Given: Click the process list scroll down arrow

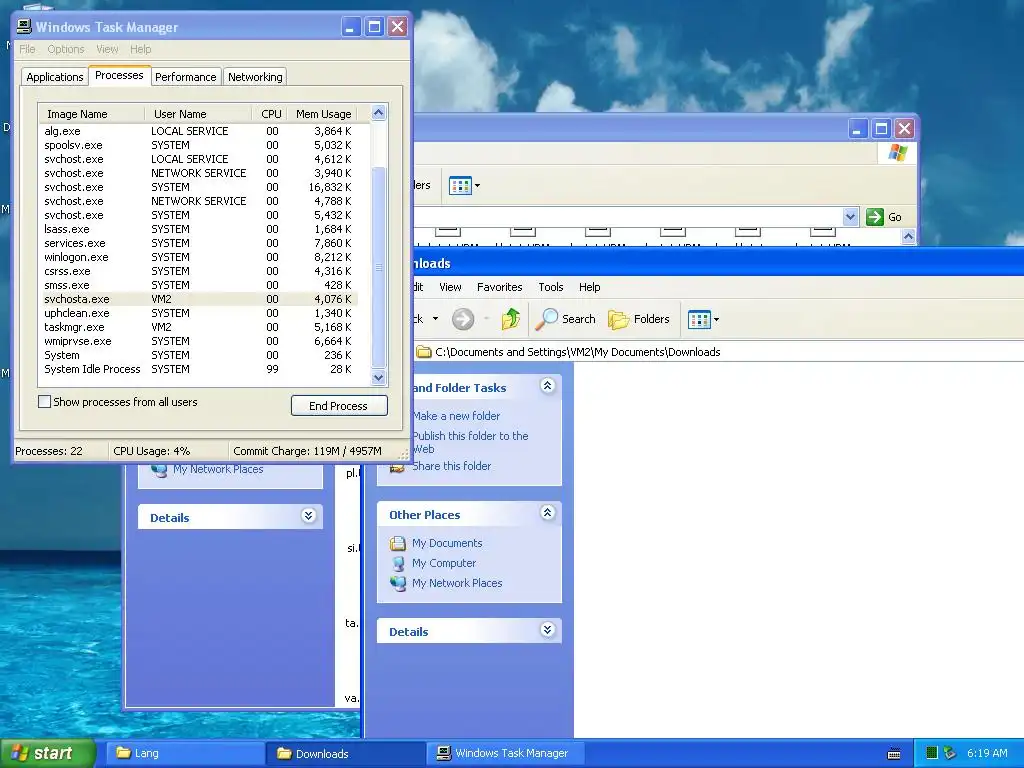Looking at the screenshot, I should 379,377.
